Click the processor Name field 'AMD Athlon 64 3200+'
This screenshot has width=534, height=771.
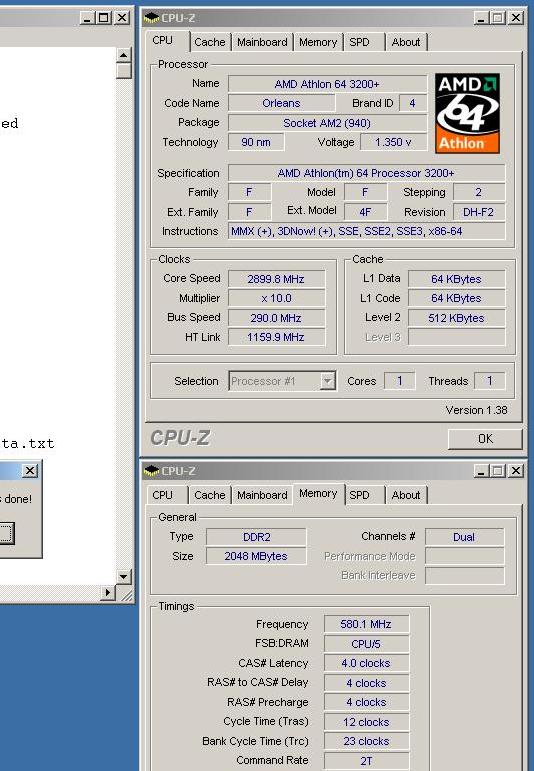(327, 84)
